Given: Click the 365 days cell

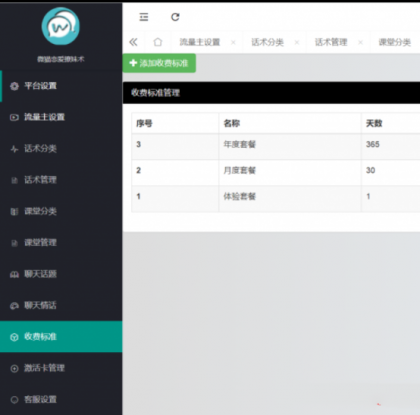Looking at the screenshot, I should click(373, 144).
